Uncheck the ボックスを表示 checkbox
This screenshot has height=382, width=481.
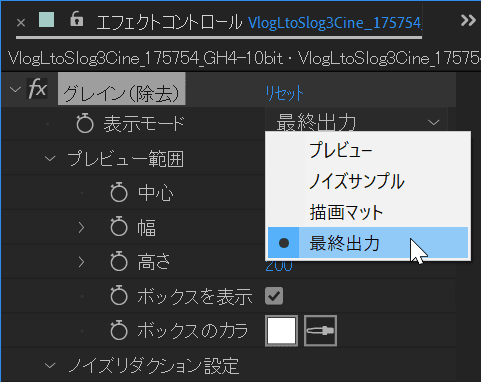pyautogui.click(x=274, y=296)
